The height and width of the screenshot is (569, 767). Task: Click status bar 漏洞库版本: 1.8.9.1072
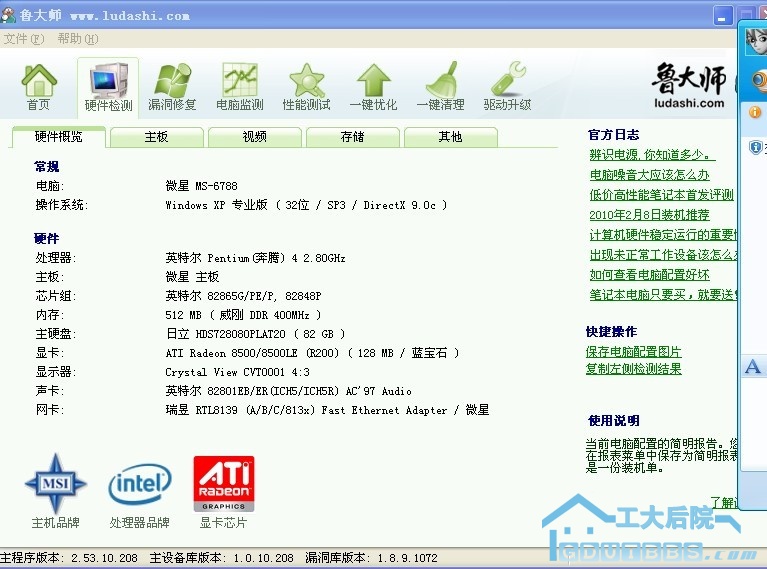click(371, 558)
